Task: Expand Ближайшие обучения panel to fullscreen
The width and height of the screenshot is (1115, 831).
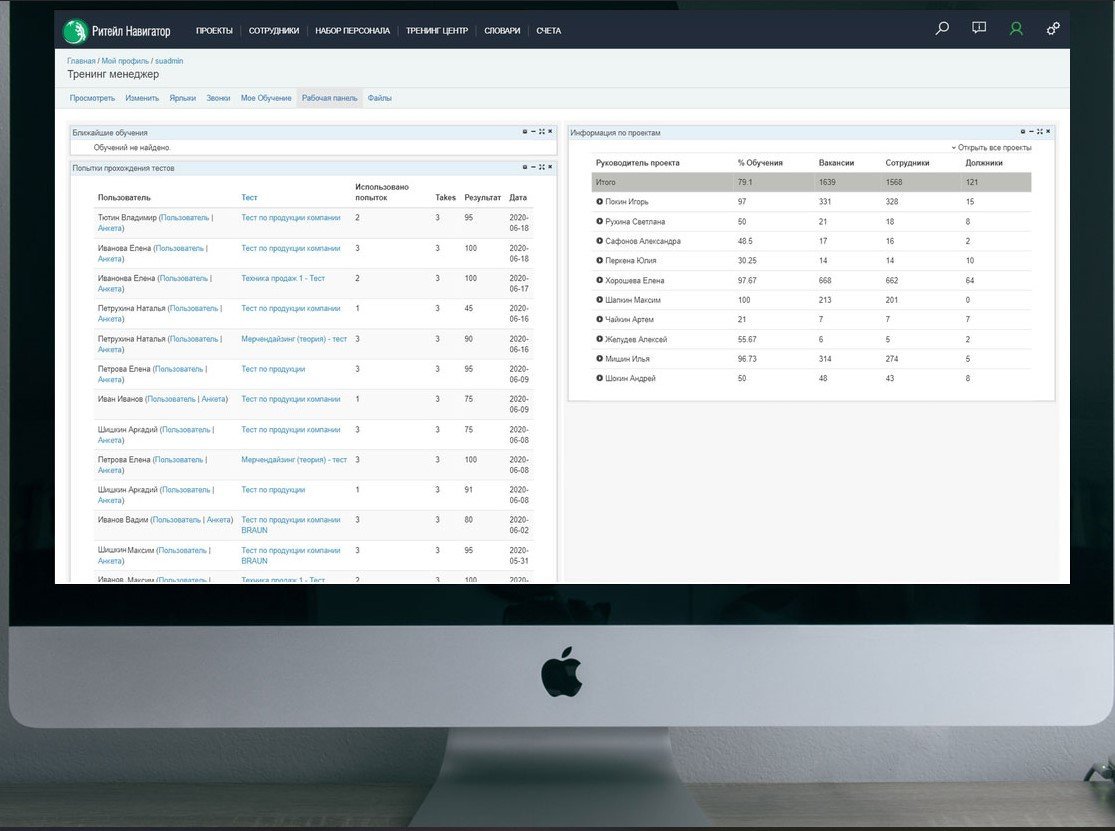Action: (542, 132)
